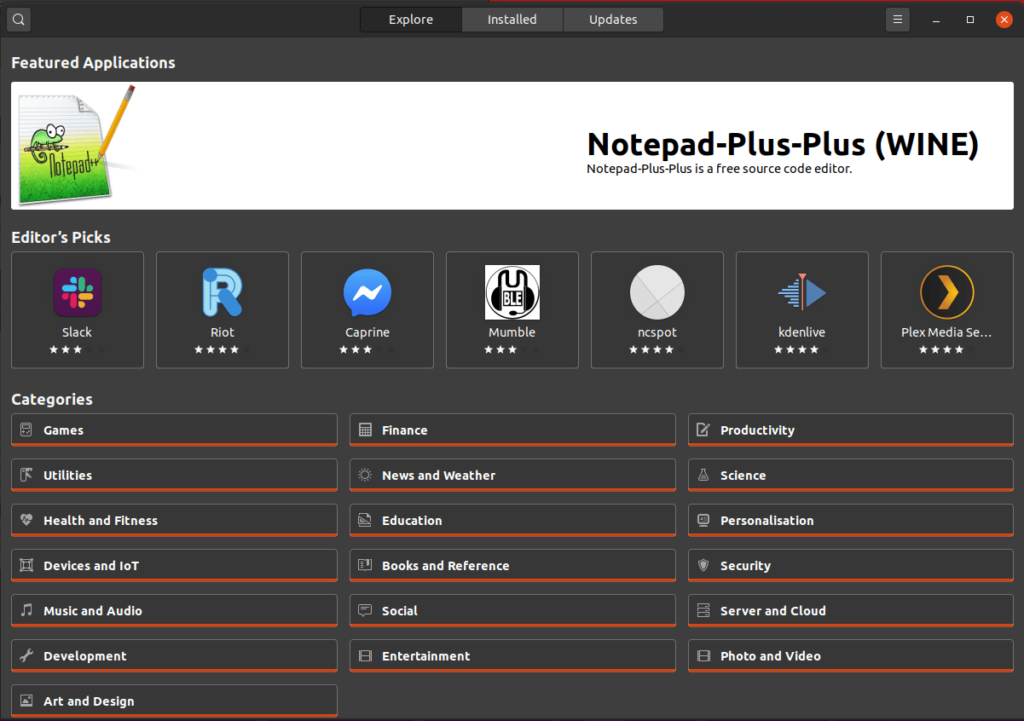Click the News and Weather sun icon
Viewport: 1024px width, 721px height.
click(365, 475)
